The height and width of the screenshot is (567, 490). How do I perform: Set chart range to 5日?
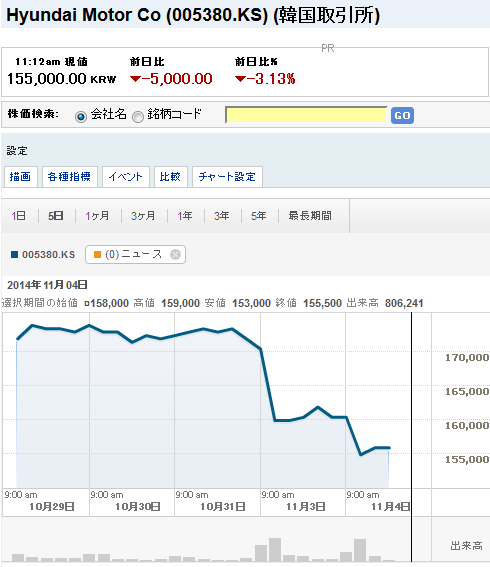[56, 216]
